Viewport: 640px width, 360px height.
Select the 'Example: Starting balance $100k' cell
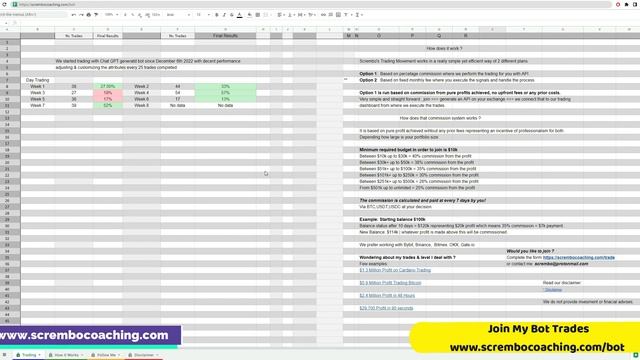point(392,219)
